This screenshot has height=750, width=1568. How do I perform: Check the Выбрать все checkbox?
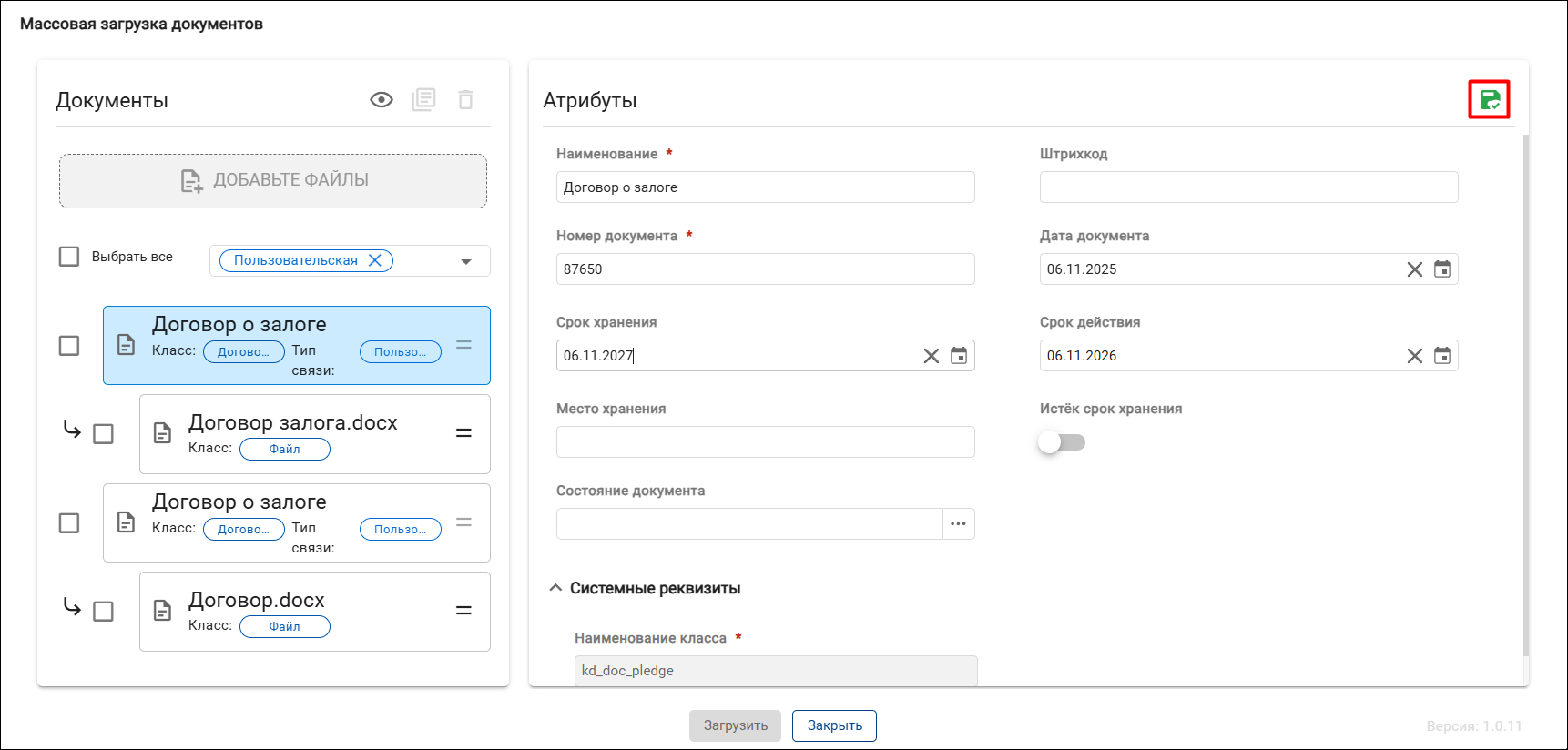69,257
